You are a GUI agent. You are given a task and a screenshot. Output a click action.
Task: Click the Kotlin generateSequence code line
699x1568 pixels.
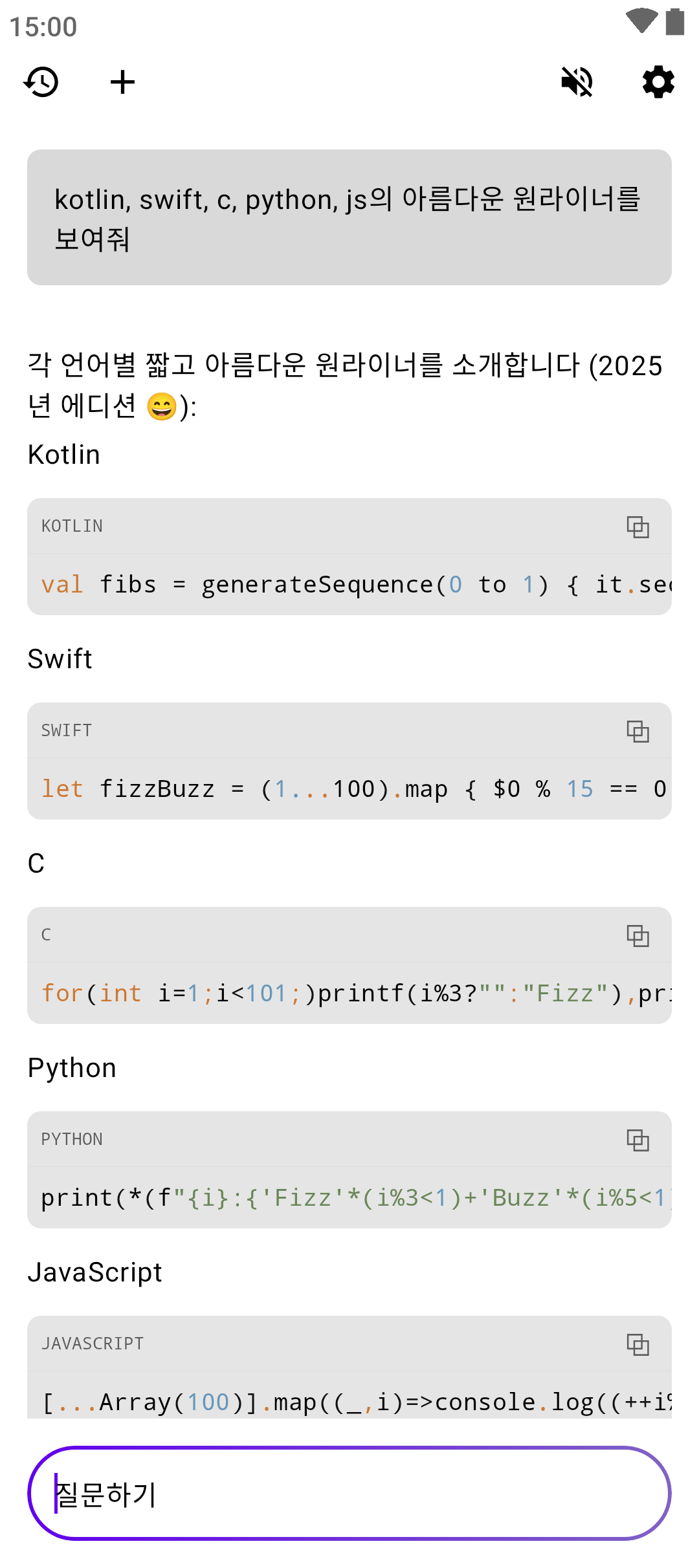click(349, 585)
